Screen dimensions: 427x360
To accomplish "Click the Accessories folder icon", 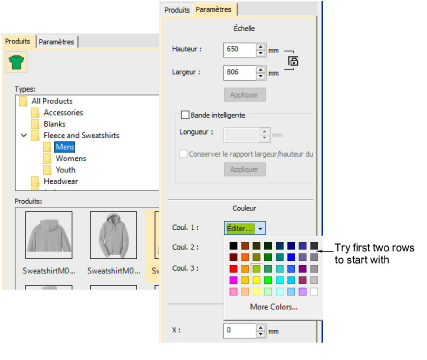I will [35, 113].
